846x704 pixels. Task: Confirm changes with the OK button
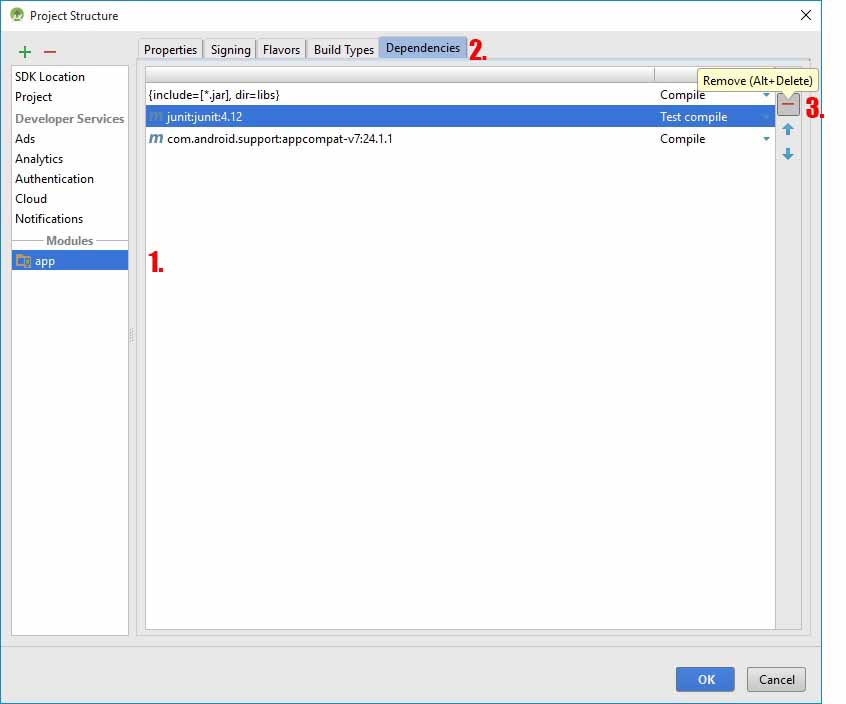705,679
